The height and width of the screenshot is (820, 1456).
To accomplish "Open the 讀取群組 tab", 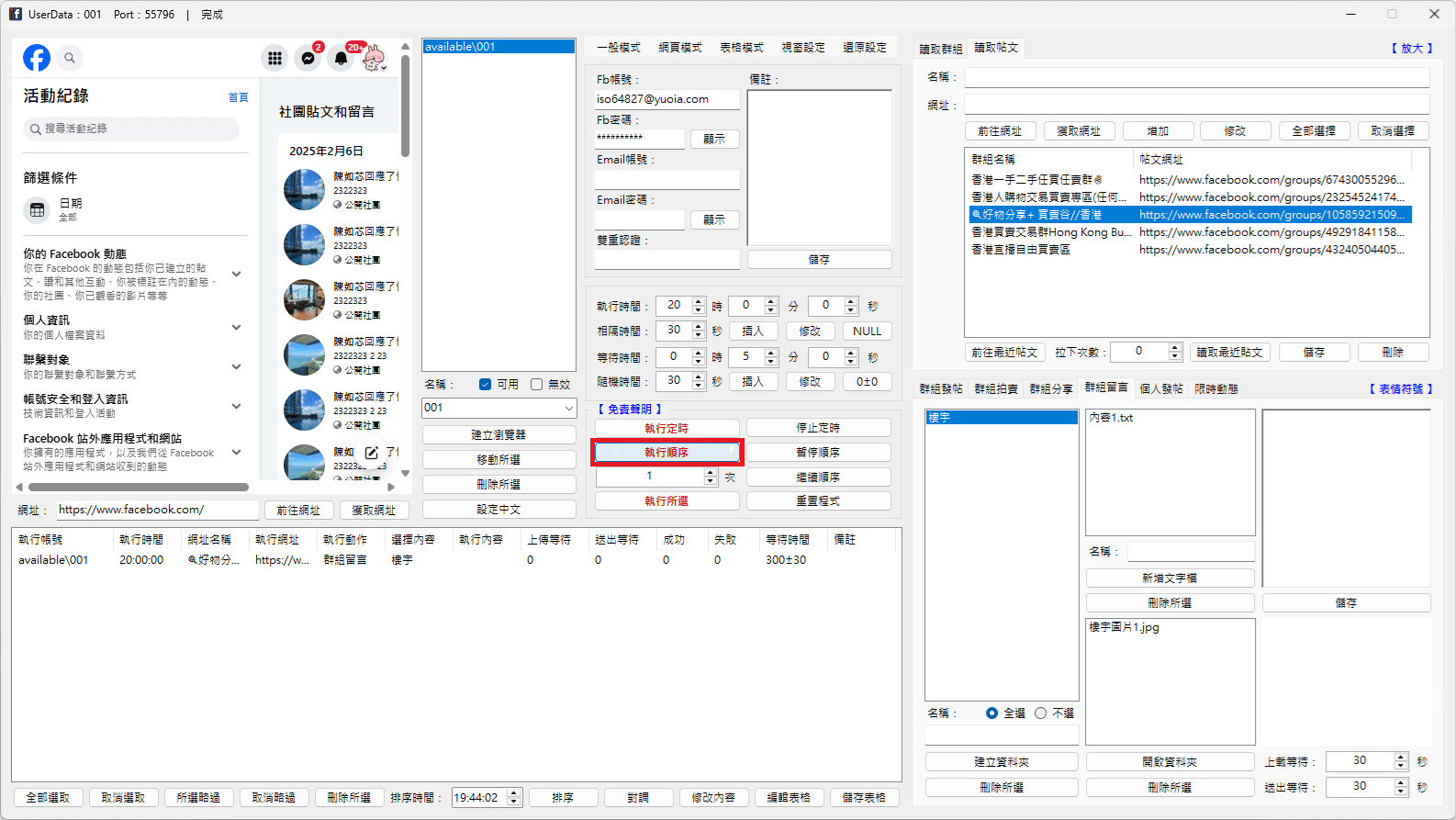I will [941, 49].
